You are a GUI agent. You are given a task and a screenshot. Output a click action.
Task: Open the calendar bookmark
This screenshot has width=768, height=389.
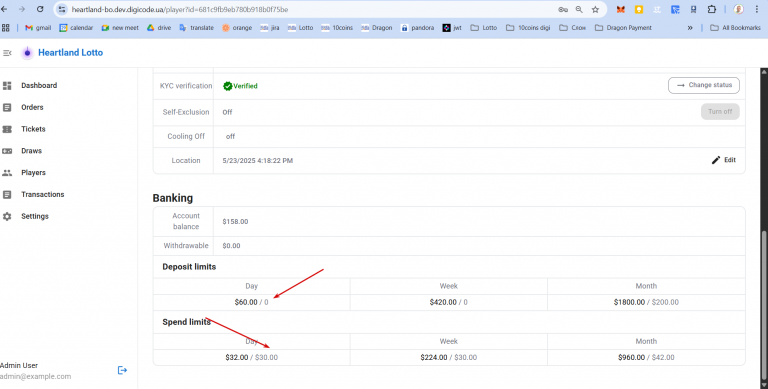pyautogui.click(x=76, y=28)
